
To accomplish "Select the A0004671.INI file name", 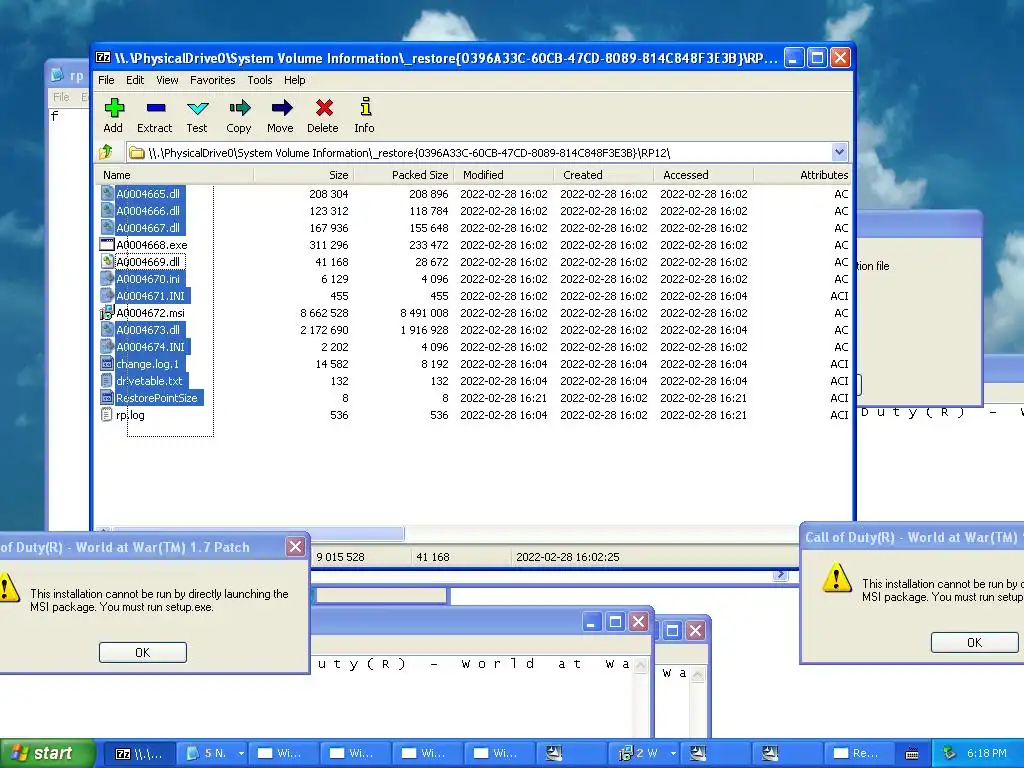I will 151,296.
